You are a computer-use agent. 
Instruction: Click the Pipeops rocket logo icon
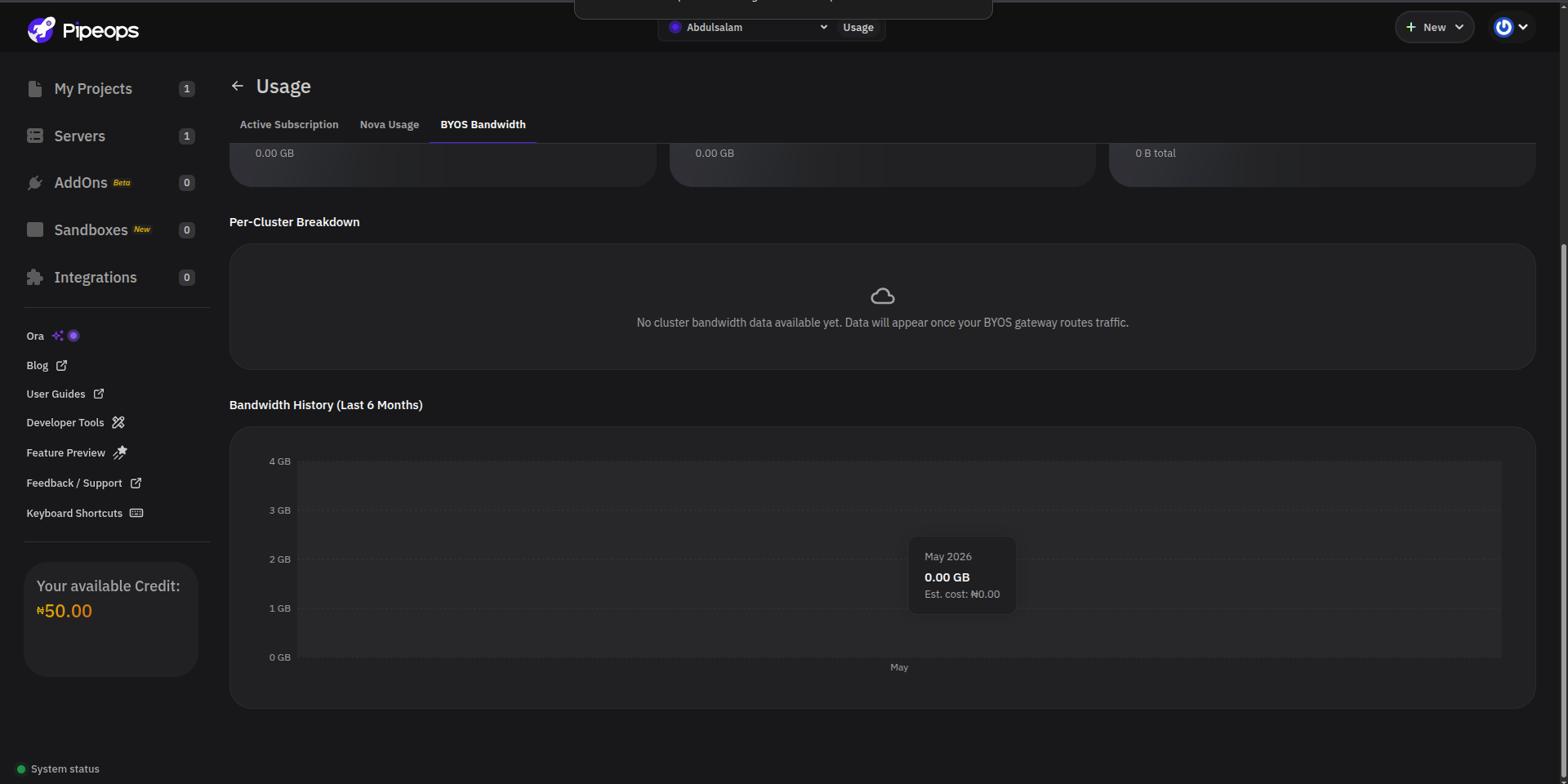click(41, 29)
